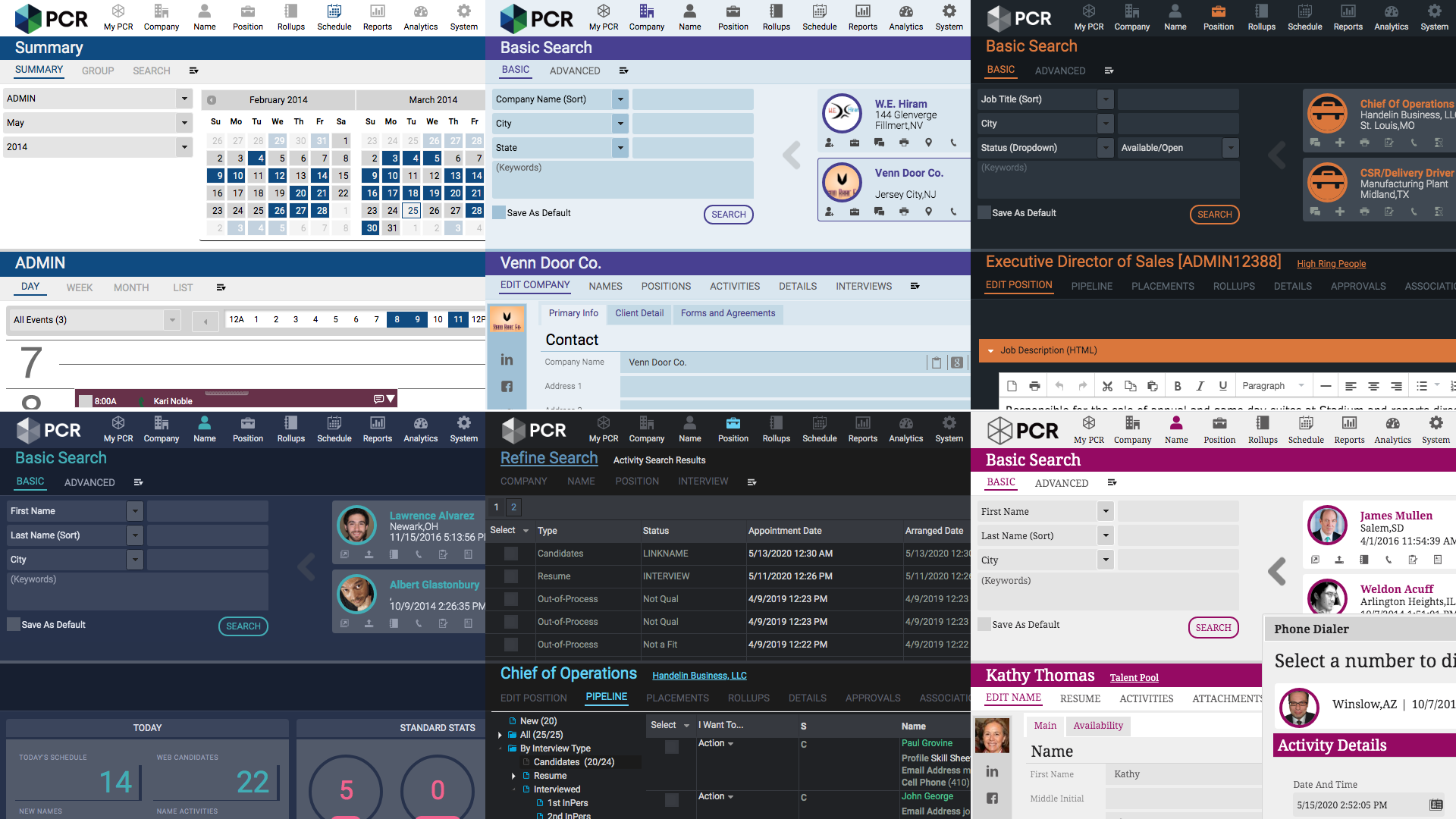The image size is (1456, 819).
Task: Open the All Events (3) dropdown
Action: [172, 320]
